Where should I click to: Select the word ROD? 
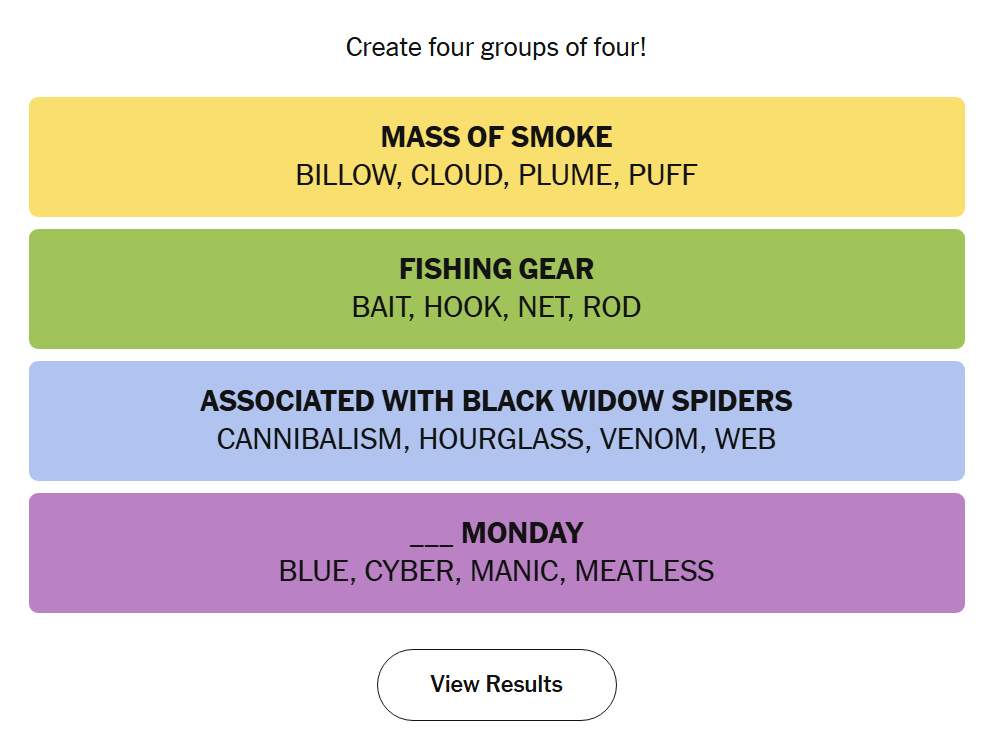pos(614,307)
